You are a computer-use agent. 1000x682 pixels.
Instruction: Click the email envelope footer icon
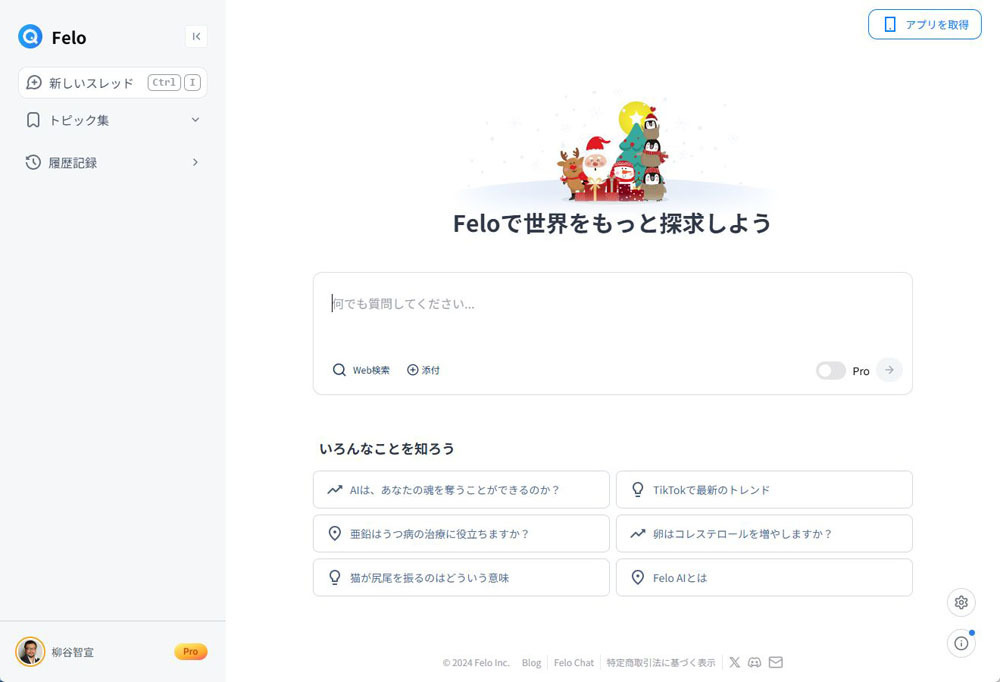(x=776, y=662)
